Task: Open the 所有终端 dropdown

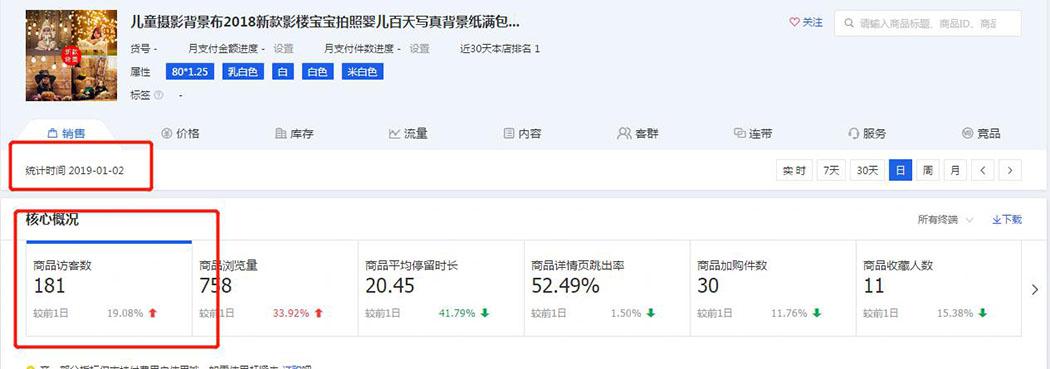Action: click(x=945, y=220)
